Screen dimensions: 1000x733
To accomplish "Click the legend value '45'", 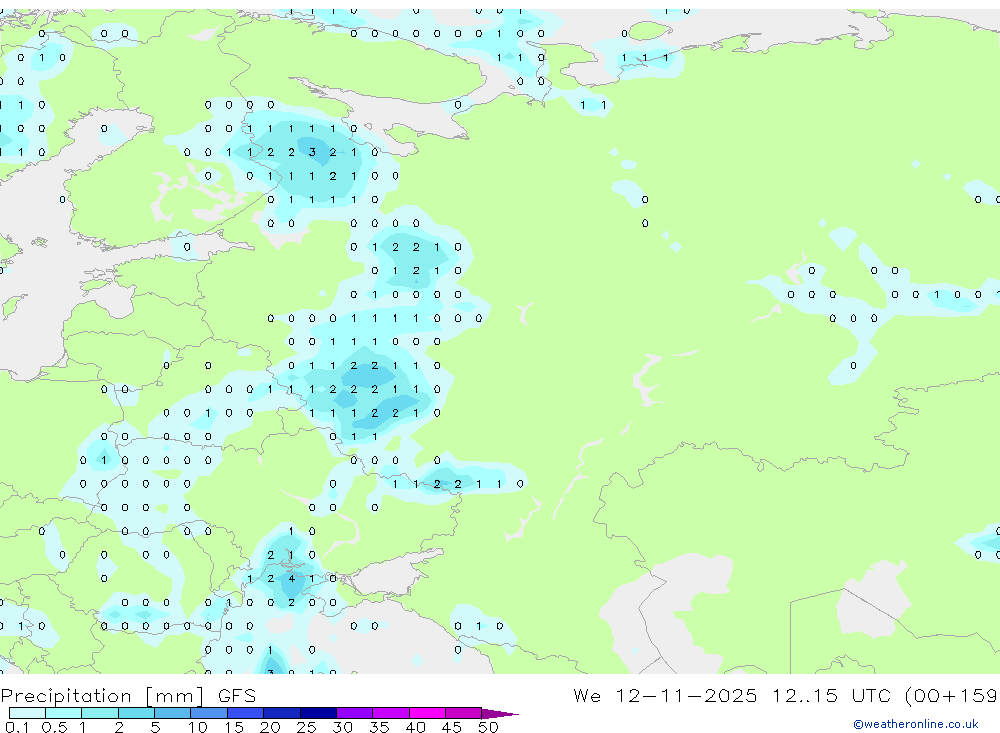I will pos(452,727).
